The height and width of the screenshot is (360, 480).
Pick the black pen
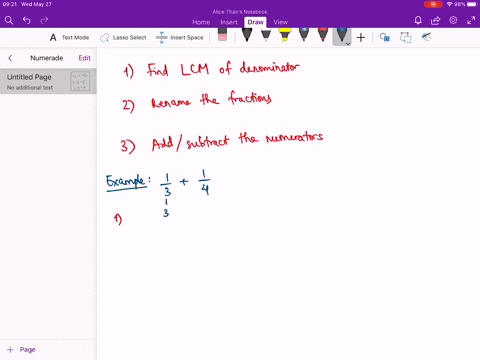tap(247, 35)
